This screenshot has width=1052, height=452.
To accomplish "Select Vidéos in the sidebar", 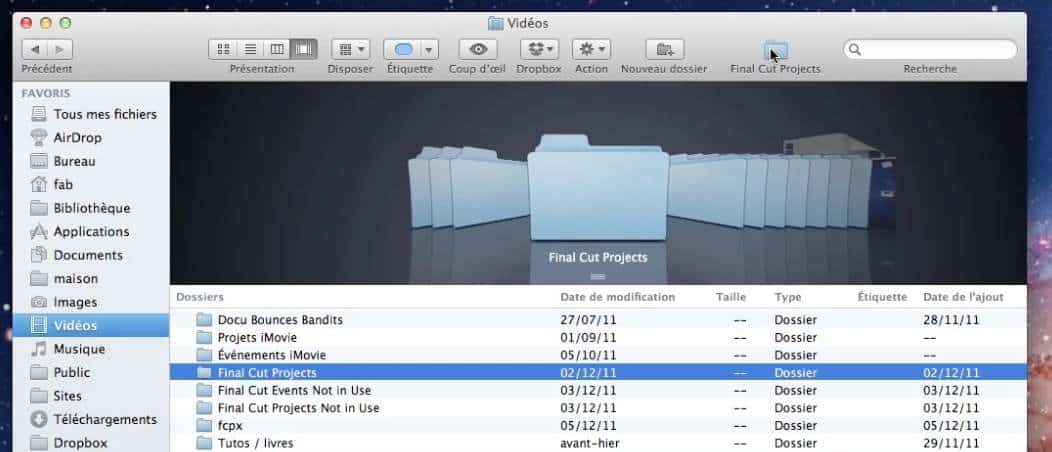I will pyautogui.click(x=91, y=326).
